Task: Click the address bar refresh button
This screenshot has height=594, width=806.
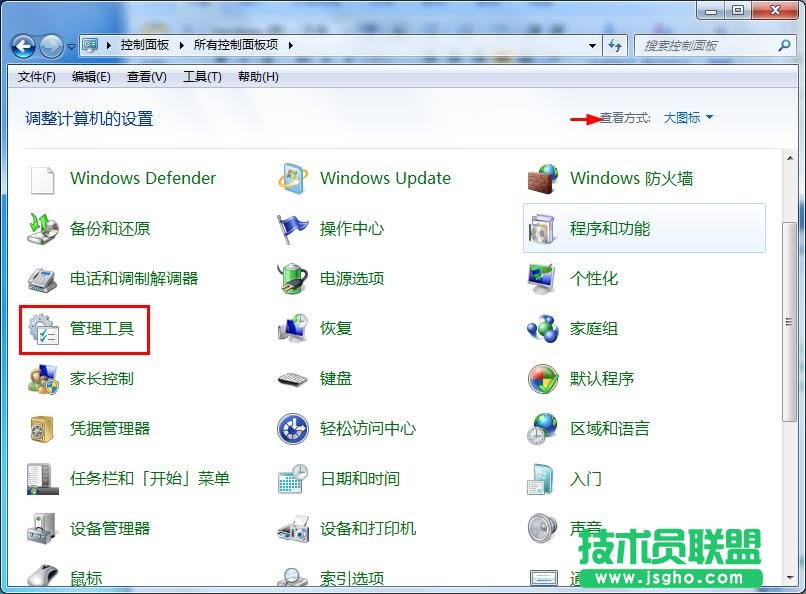Action: point(616,46)
